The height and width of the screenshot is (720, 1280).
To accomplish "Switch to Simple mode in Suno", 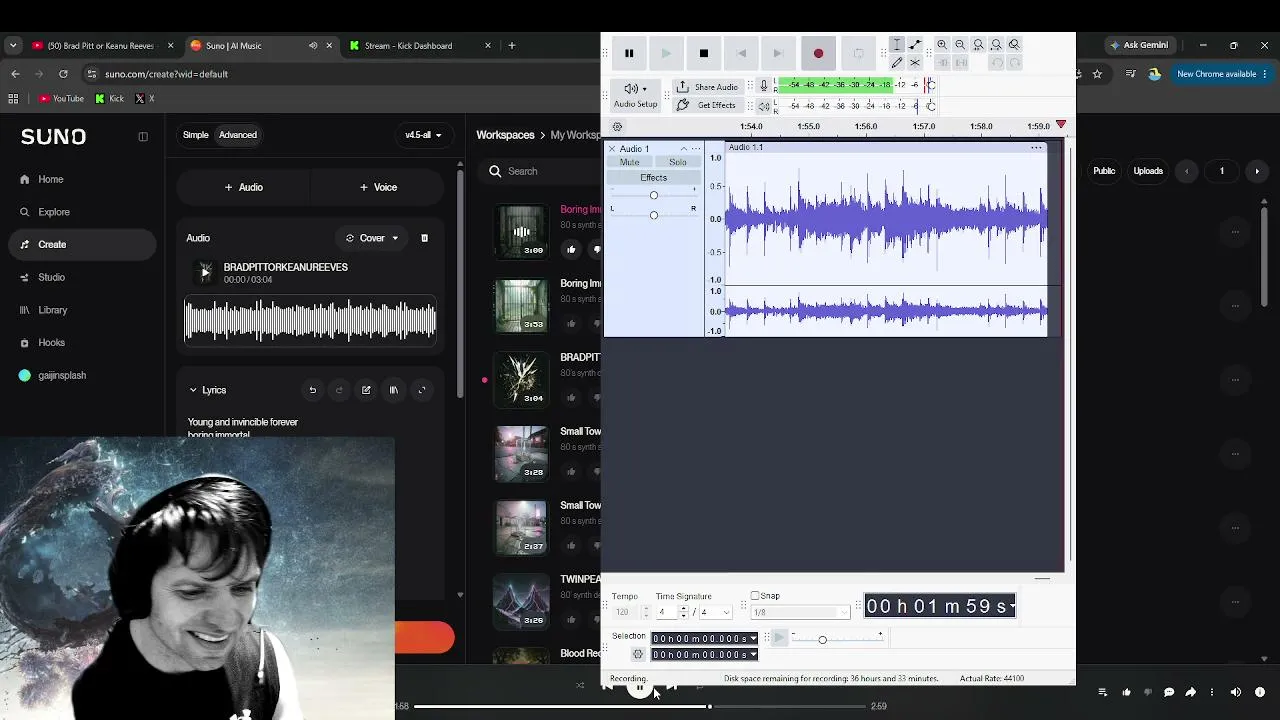I will [195, 135].
